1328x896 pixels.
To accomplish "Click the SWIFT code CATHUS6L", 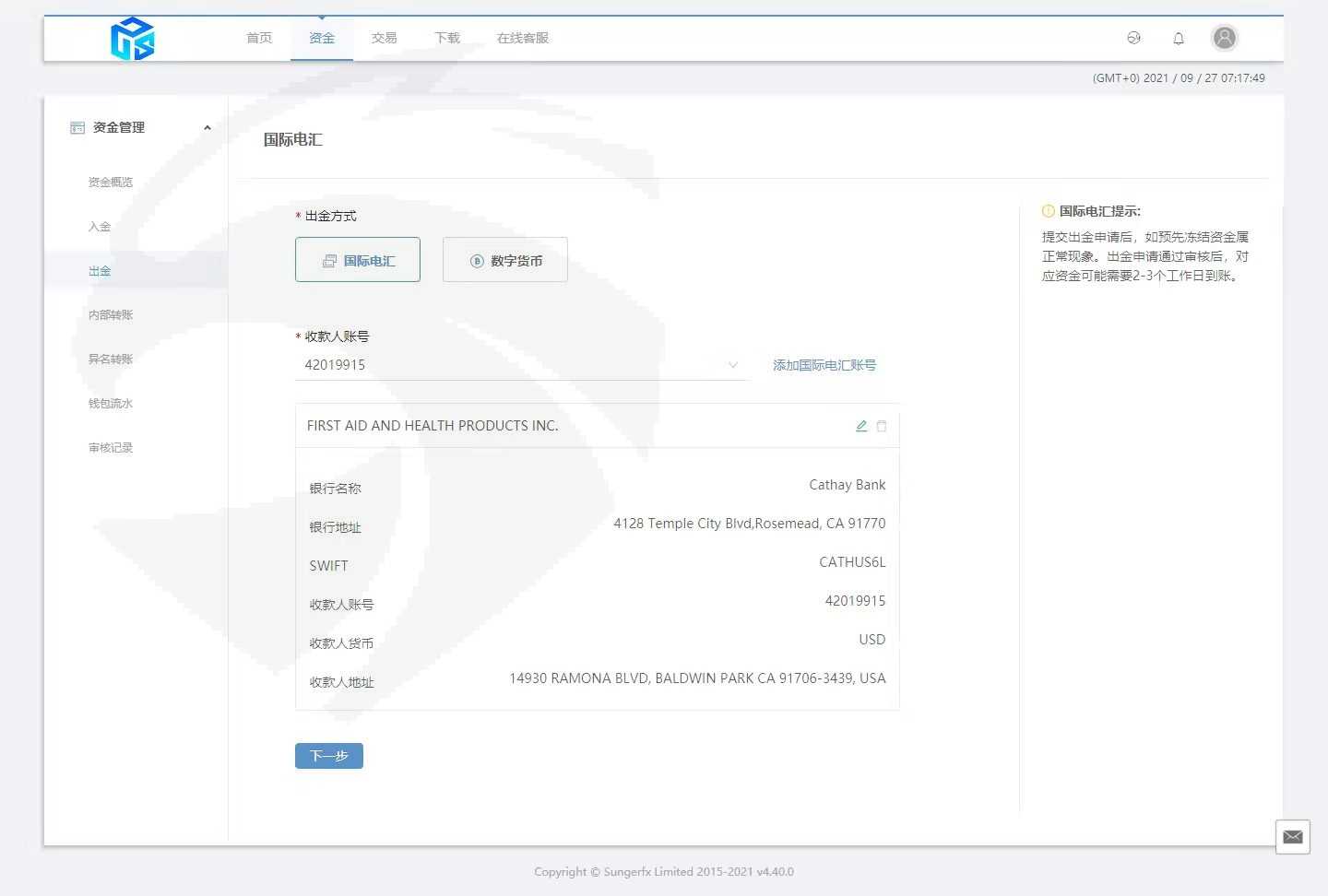I will point(852,562).
